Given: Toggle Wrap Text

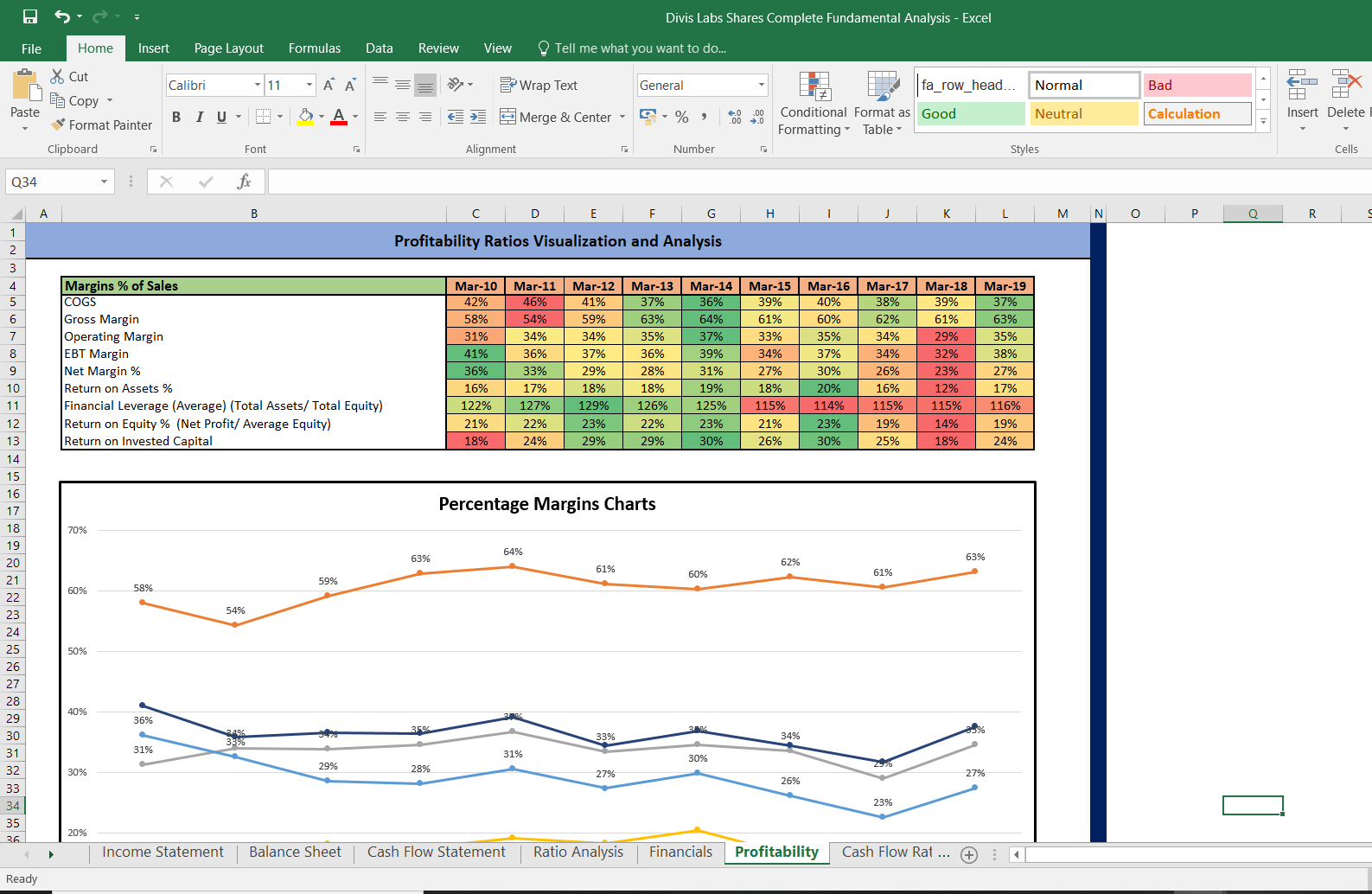Looking at the screenshot, I should pos(539,85).
